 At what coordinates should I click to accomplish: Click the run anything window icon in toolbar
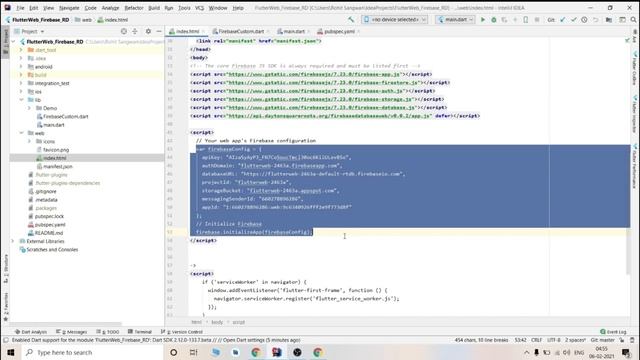tap(622, 20)
